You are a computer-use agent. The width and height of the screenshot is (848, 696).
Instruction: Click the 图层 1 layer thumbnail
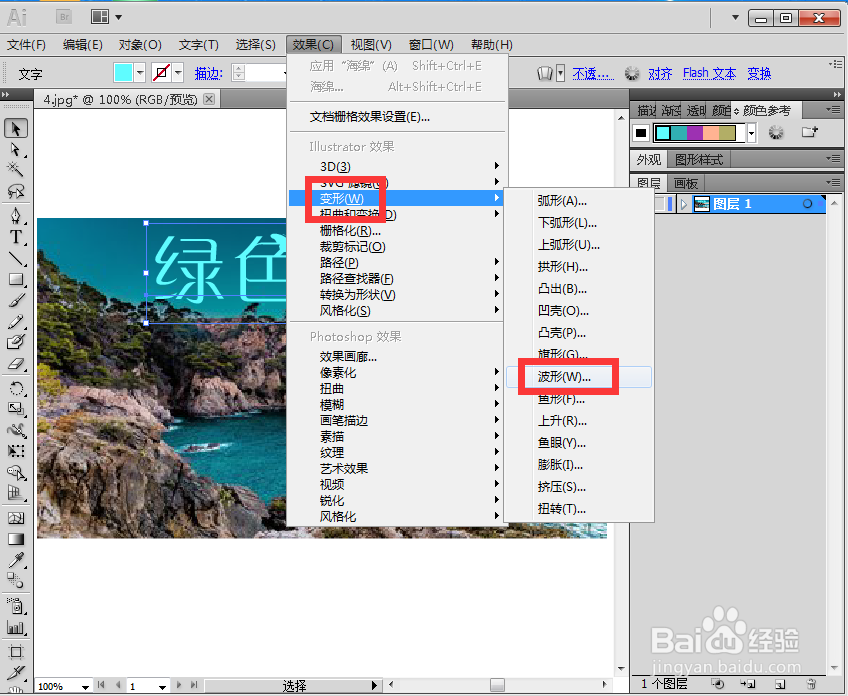[702, 203]
